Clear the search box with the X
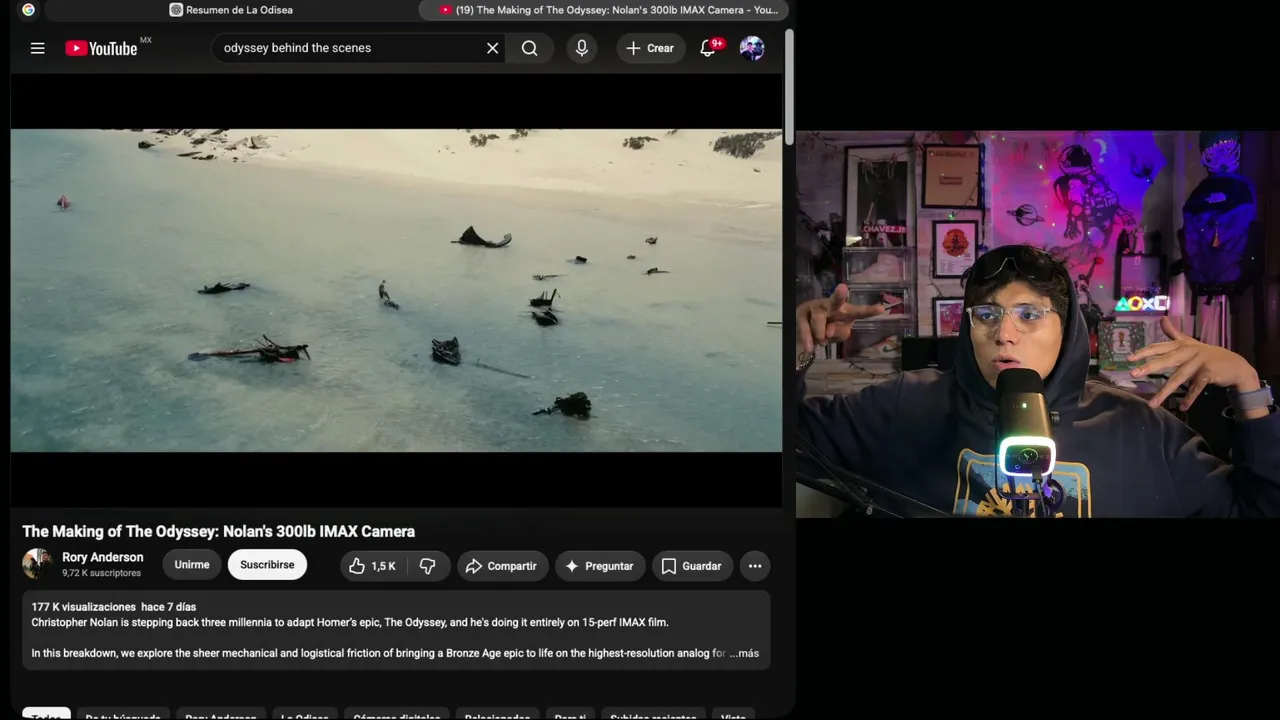 (492, 48)
